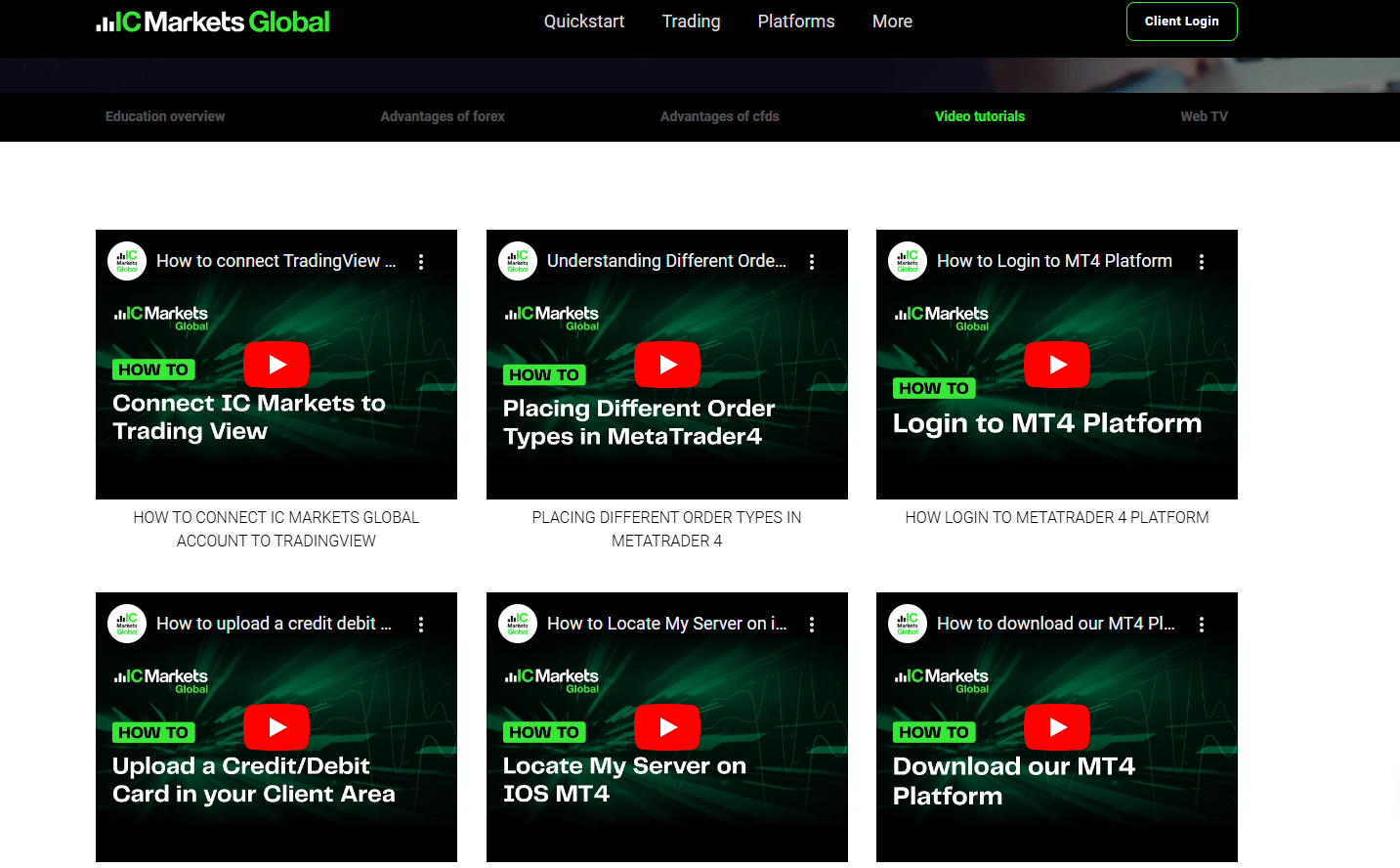Play the Upload a Credit/Debit Card video

click(x=276, y=727)
